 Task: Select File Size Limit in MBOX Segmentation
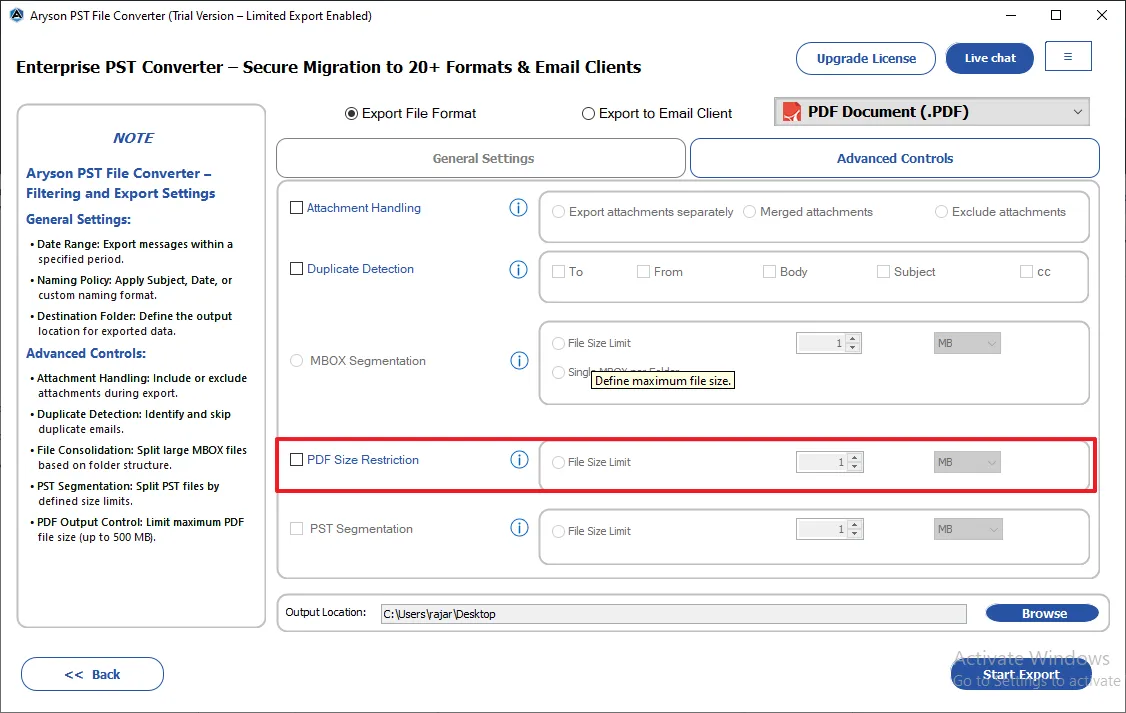pos(558,343)
